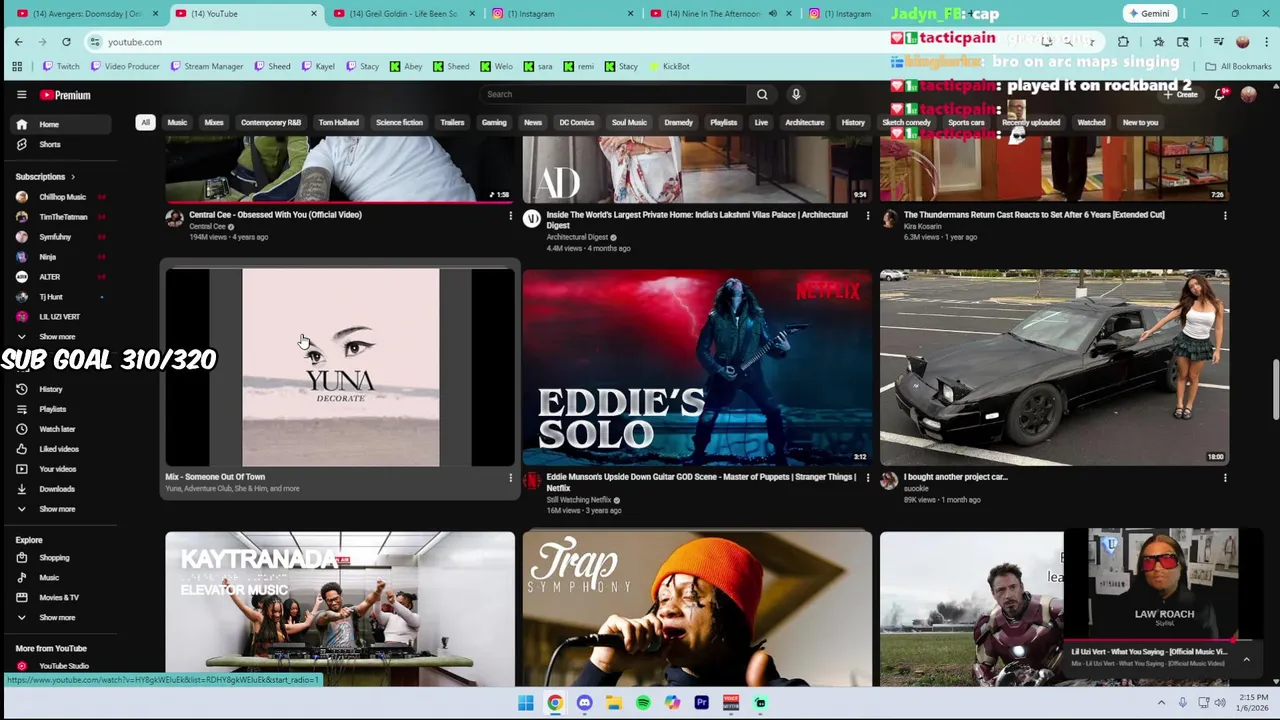
Task: Open Liked videos in the sidebar
Action: tap(60, 449)
